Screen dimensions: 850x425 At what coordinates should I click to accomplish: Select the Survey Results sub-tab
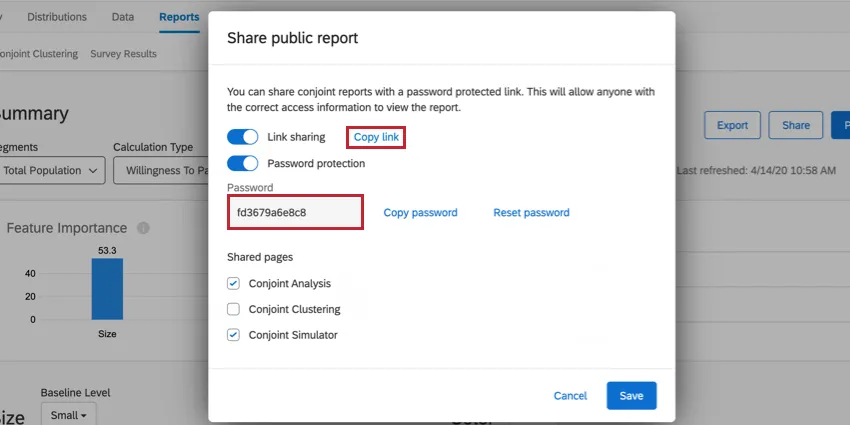pos(123,54)
